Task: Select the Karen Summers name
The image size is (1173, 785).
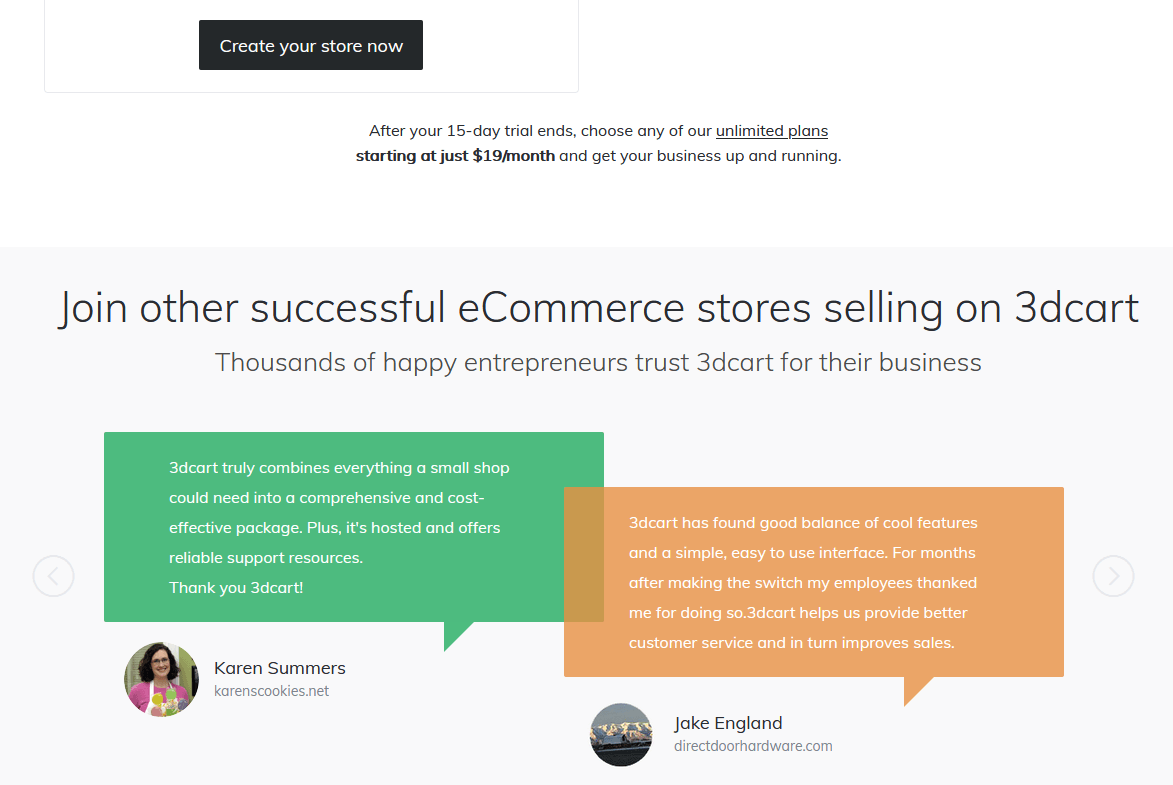Action: tap(280, 668)
